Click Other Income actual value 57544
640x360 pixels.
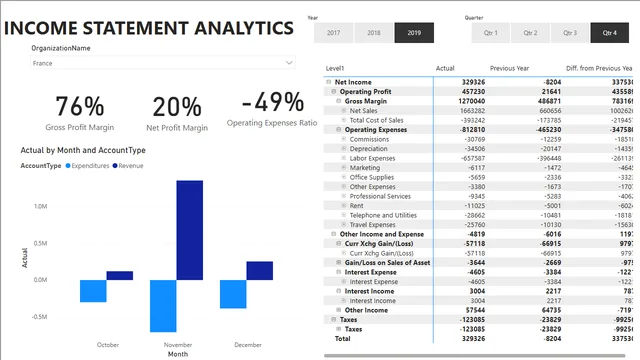point(475,310)
